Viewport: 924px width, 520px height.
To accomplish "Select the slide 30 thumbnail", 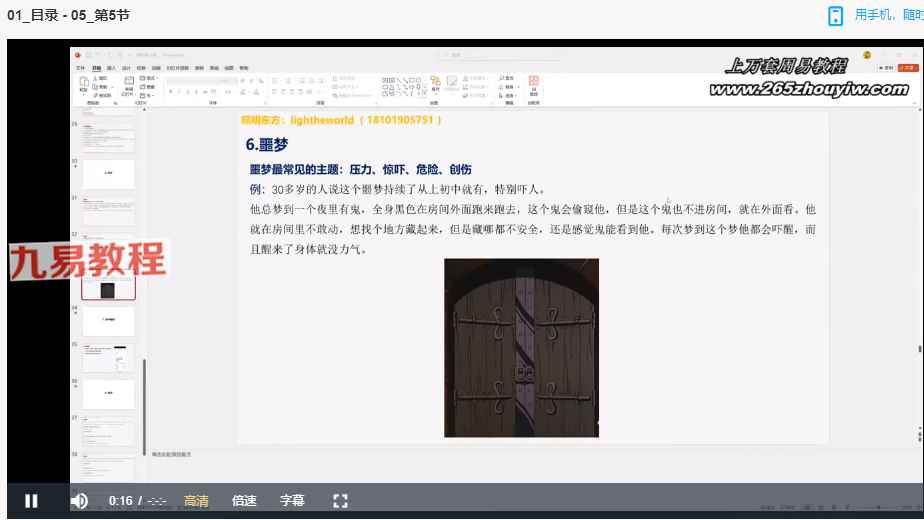I will (108, 175).
